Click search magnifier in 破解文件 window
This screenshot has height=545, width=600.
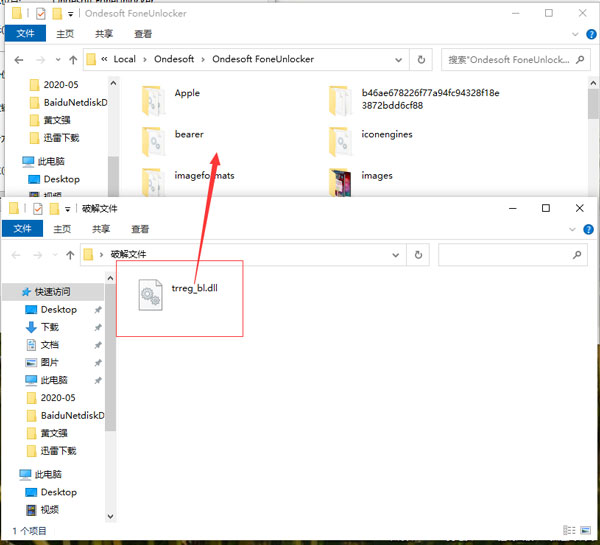(577, 255)
